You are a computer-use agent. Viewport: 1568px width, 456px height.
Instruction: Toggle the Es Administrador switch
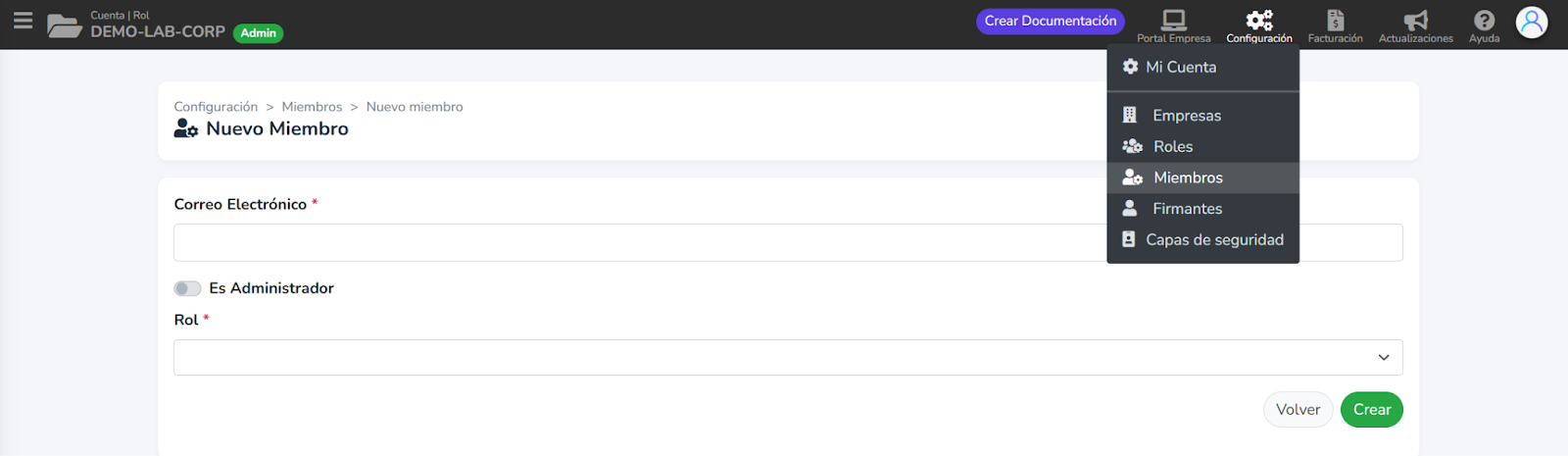click(x=187, y=288)
